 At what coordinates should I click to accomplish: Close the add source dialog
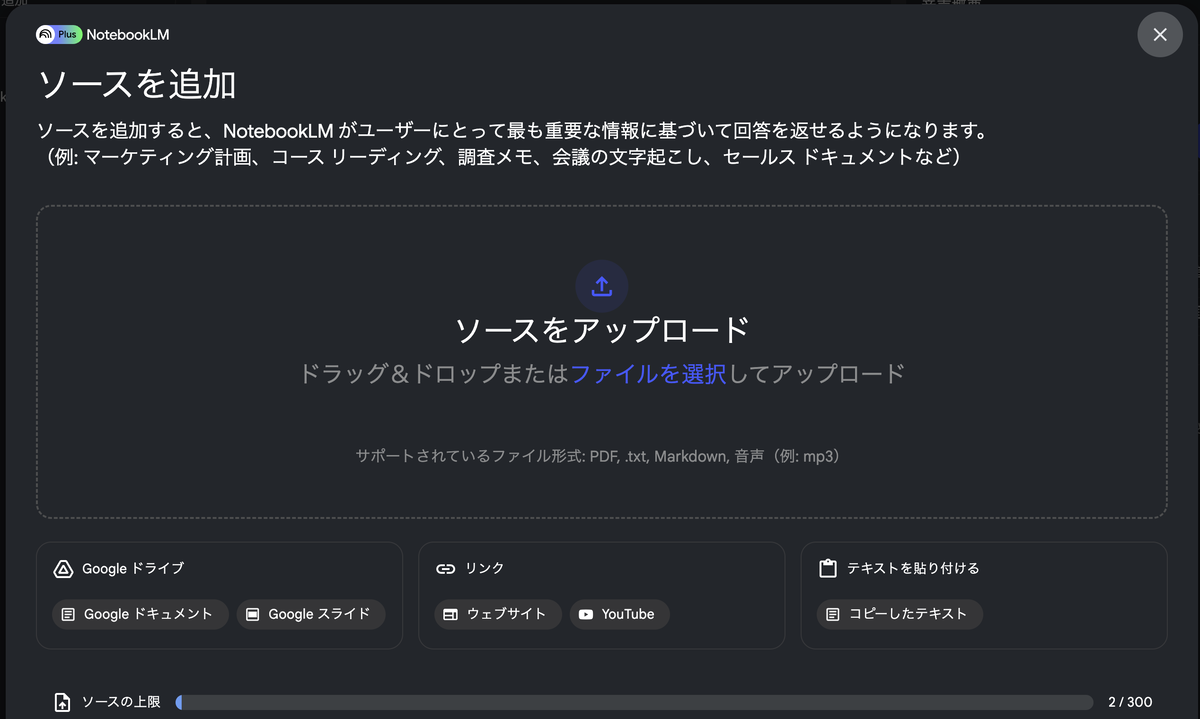tap(1160, 35)
